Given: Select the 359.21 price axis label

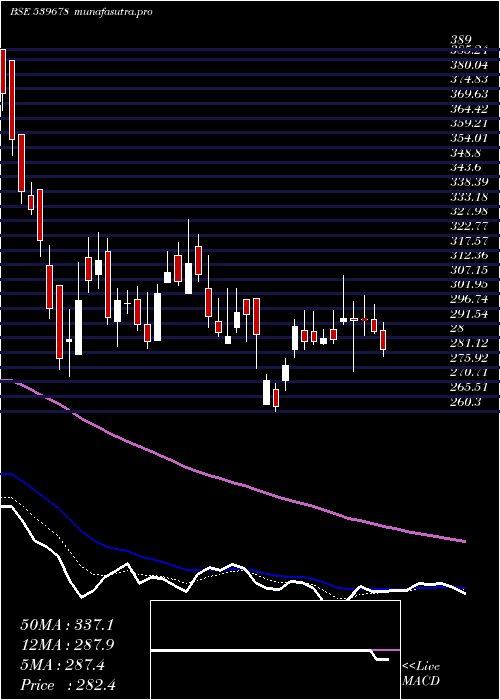Looking at the screenshot, I should [x=469, y=124].
